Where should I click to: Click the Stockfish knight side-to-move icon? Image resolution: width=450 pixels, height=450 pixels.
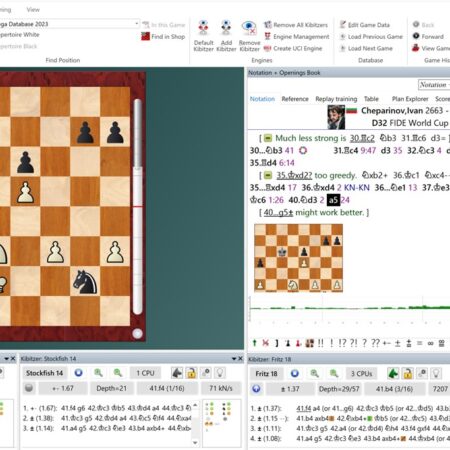177,373
